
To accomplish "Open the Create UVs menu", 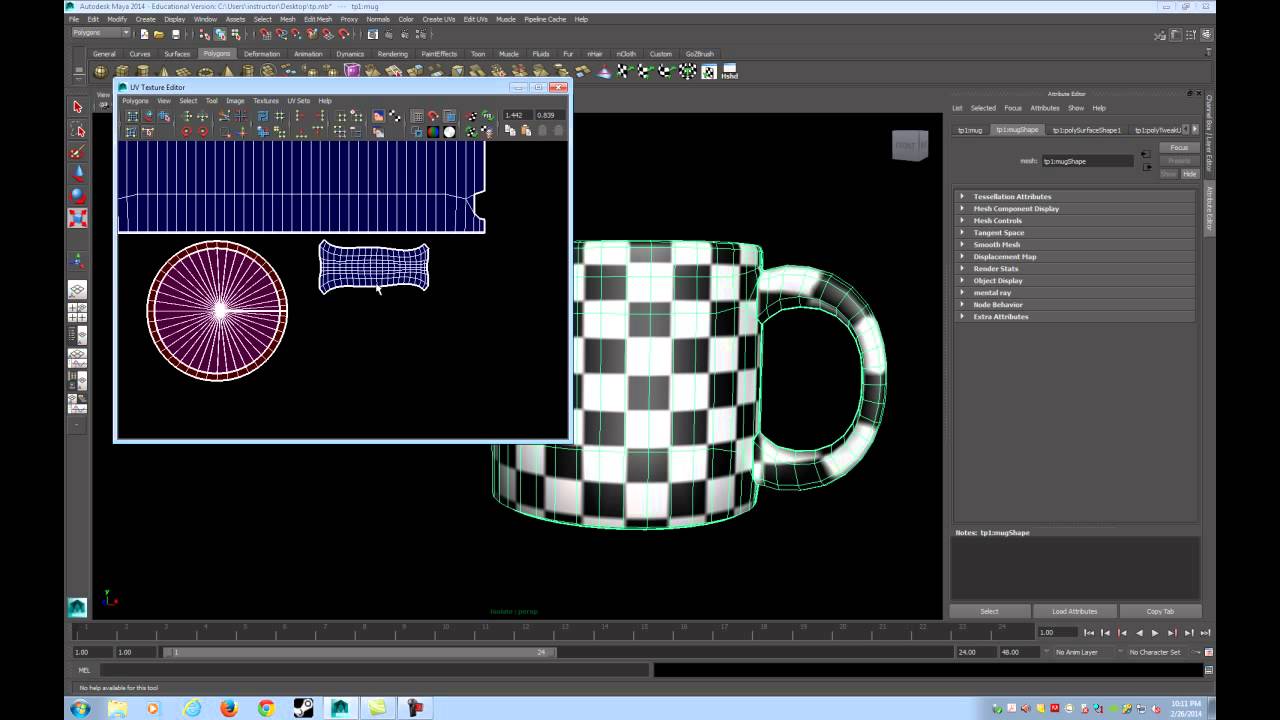I will 439,19.
